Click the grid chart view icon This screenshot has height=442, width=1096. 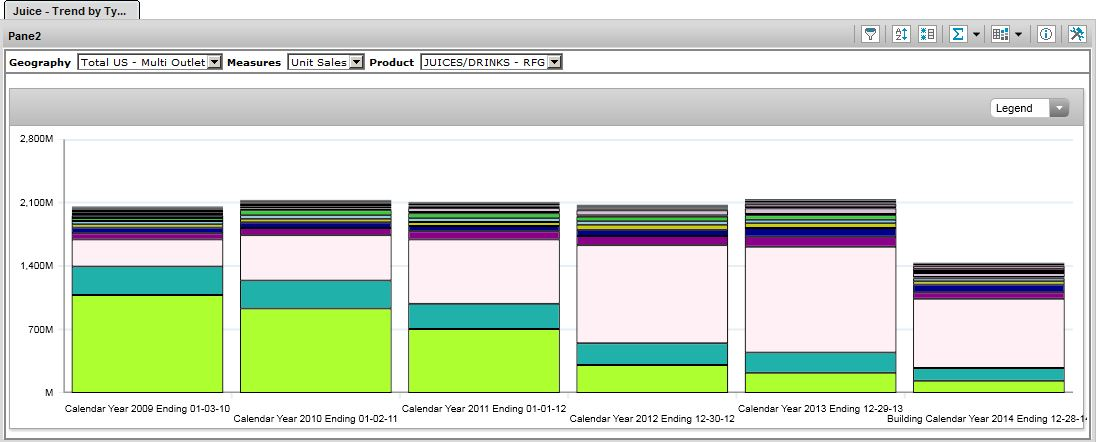(1000, 34)
